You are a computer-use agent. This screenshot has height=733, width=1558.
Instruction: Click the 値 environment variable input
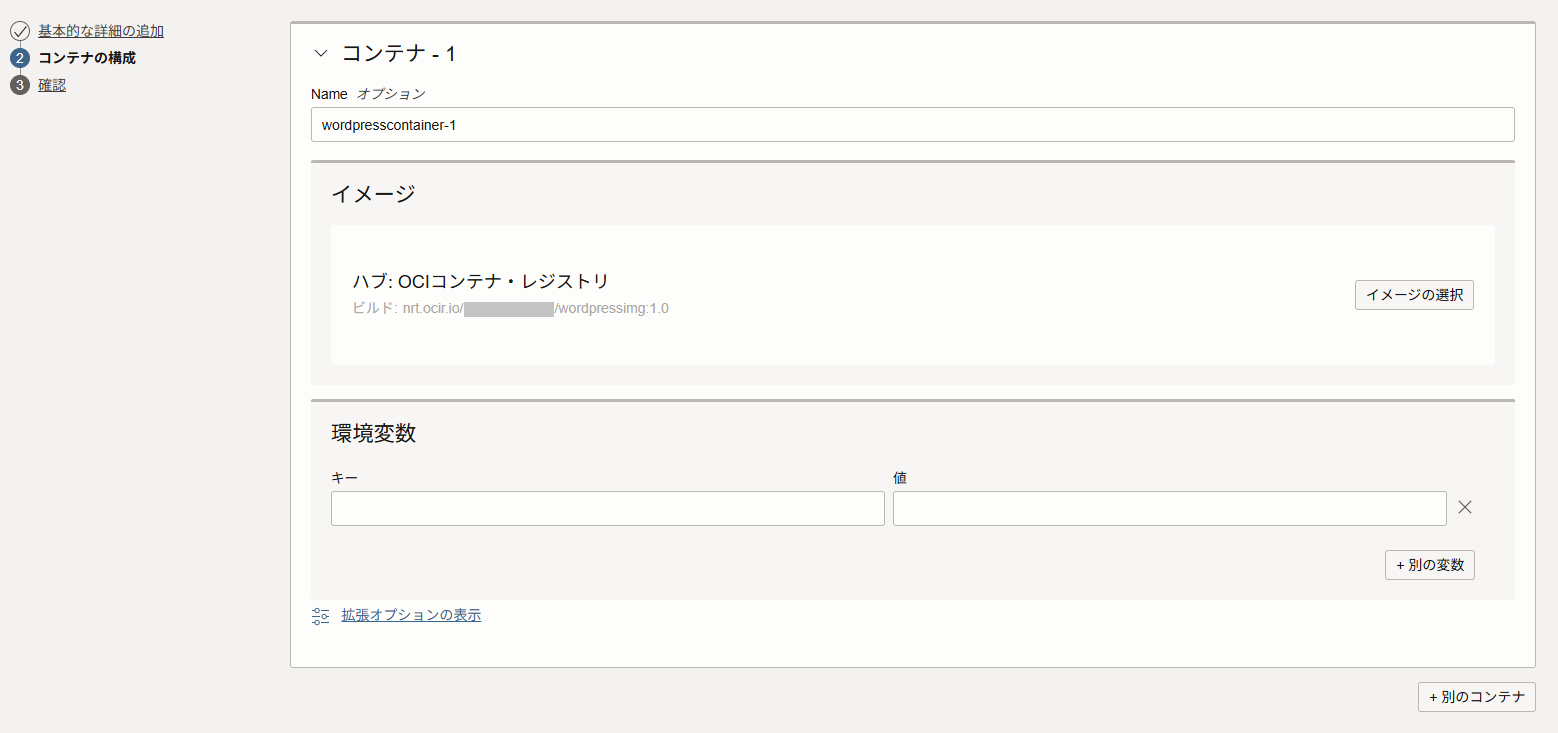point(1169,508)
